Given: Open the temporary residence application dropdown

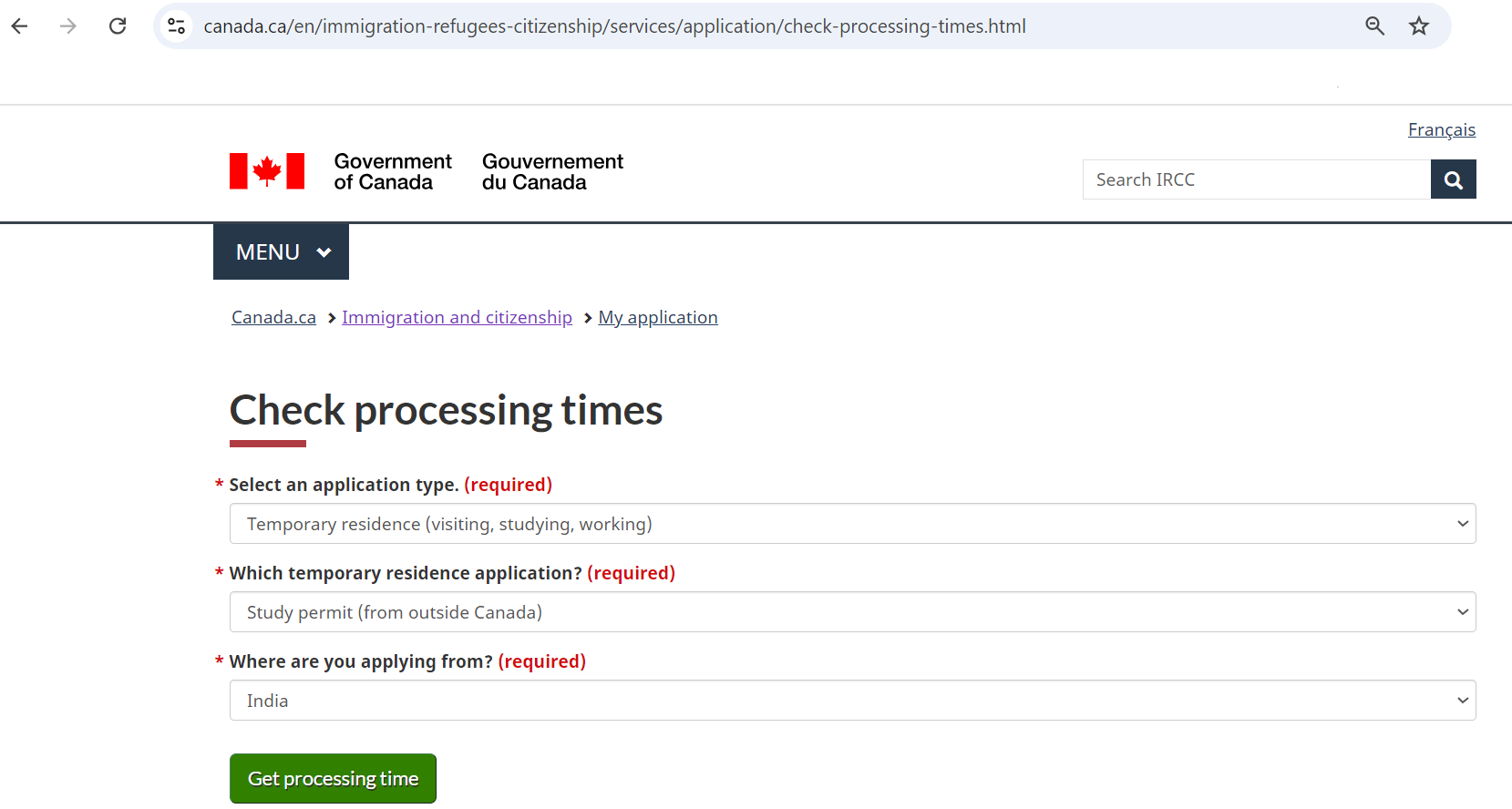Looking at the screenshot, I should point(852,612).
